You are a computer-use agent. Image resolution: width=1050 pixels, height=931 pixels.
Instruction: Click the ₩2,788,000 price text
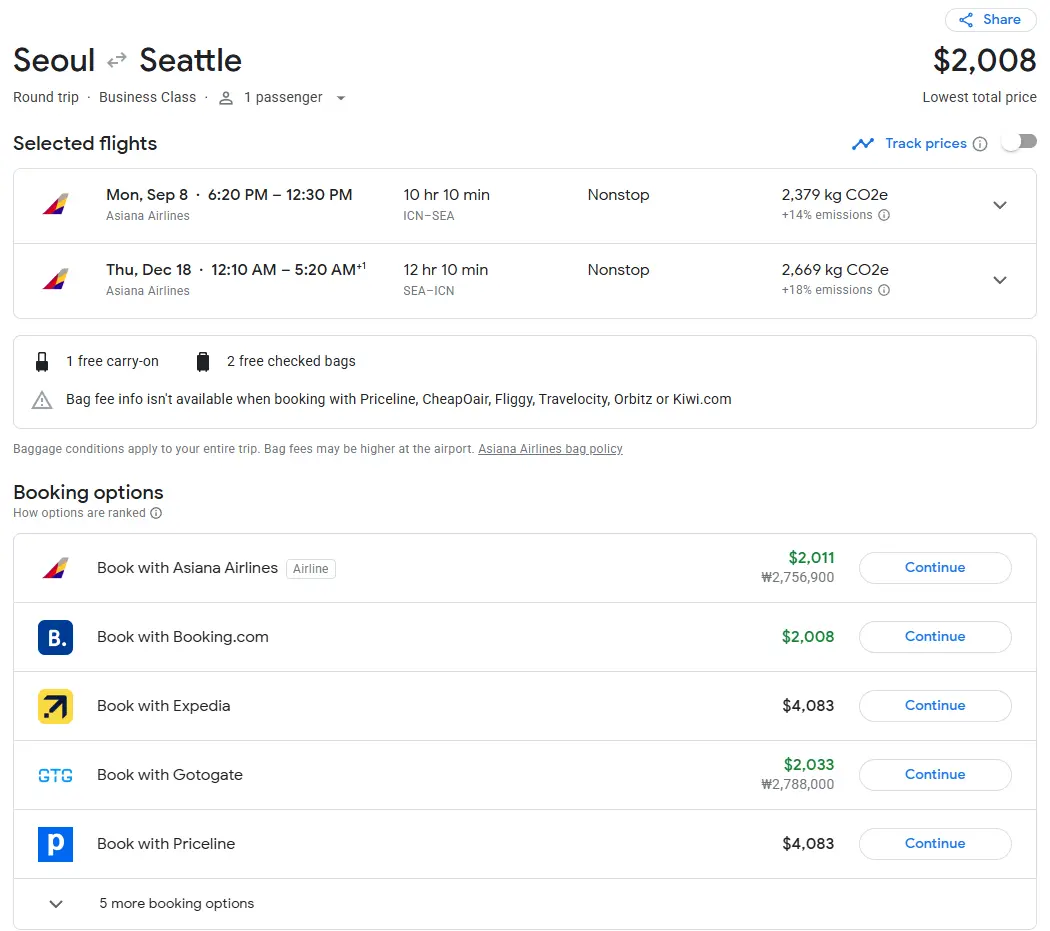798,784
